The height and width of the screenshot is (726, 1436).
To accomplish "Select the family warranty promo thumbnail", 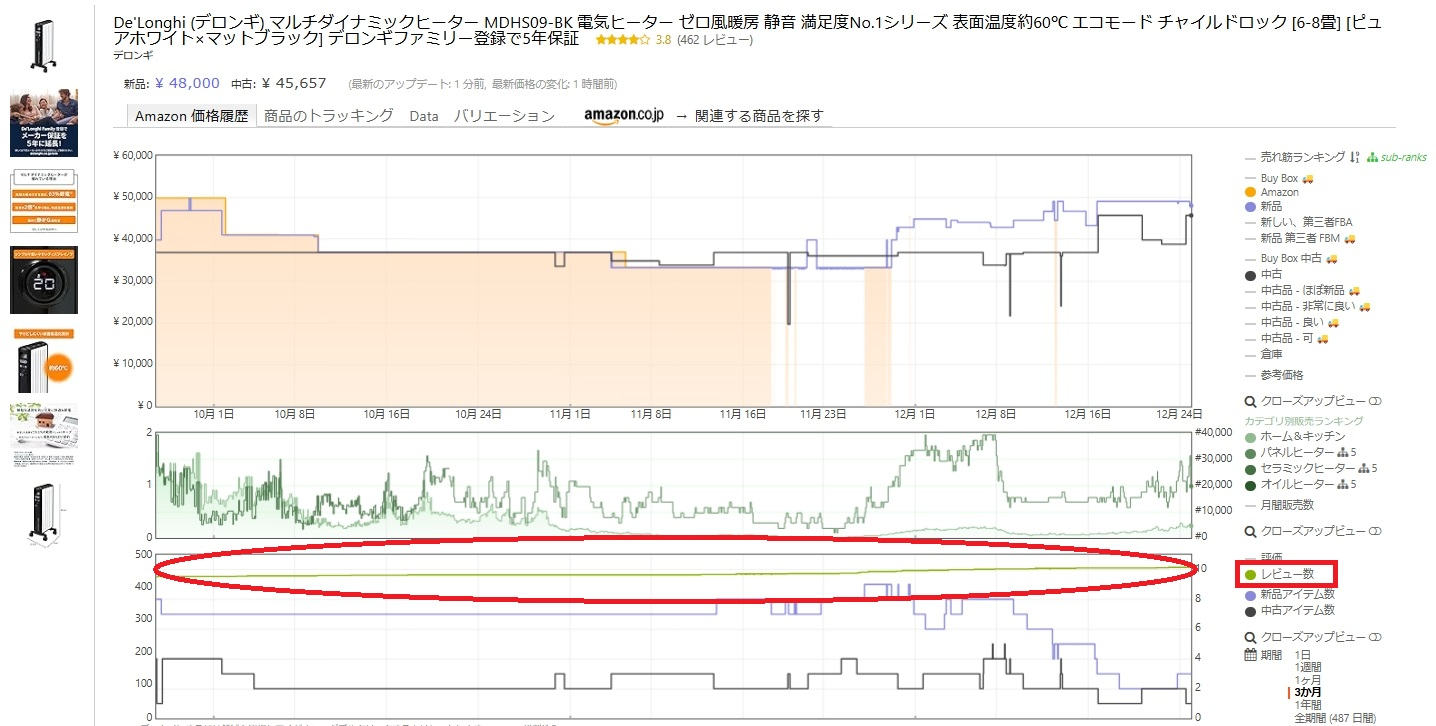I will click(x=43, y=124).
